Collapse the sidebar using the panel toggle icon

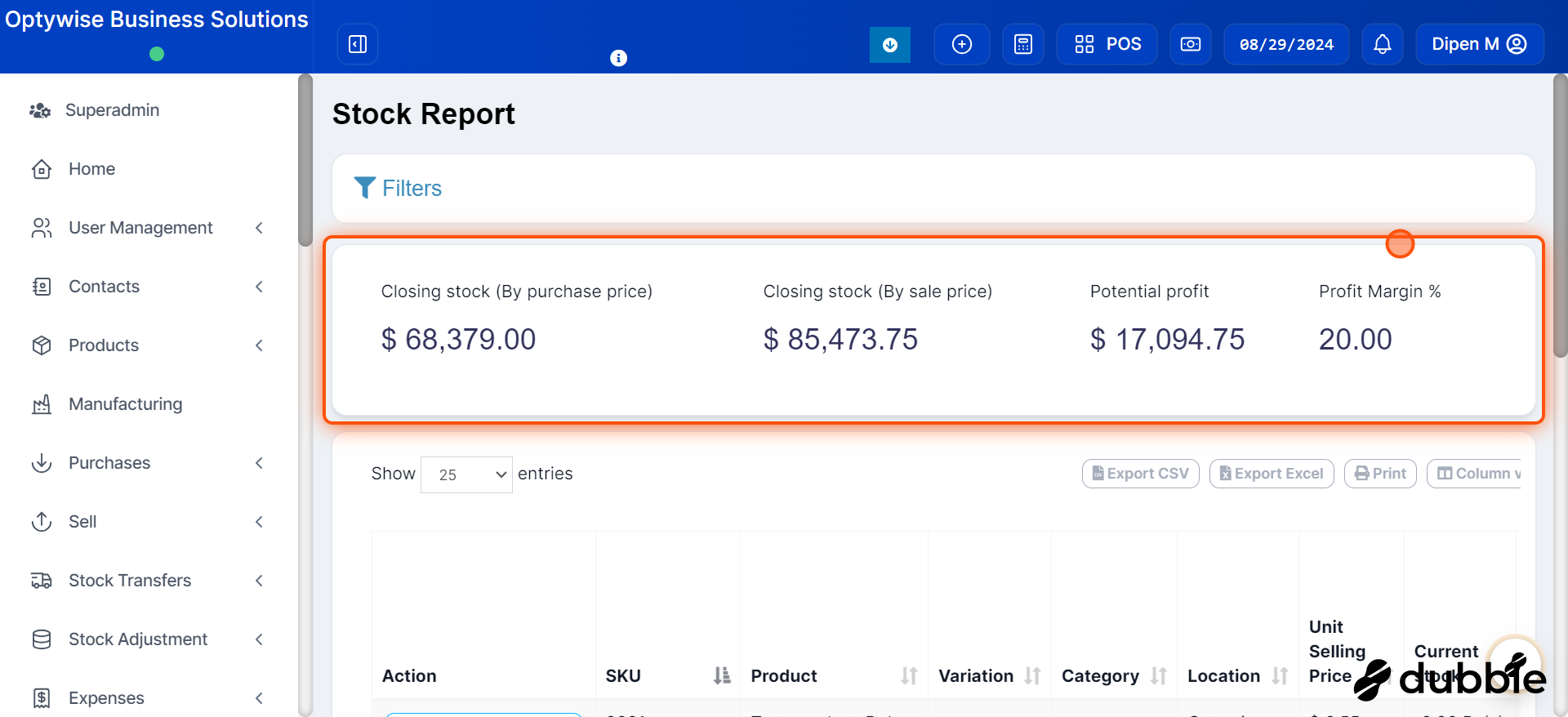pyautogui.click(x=358, y=44)
